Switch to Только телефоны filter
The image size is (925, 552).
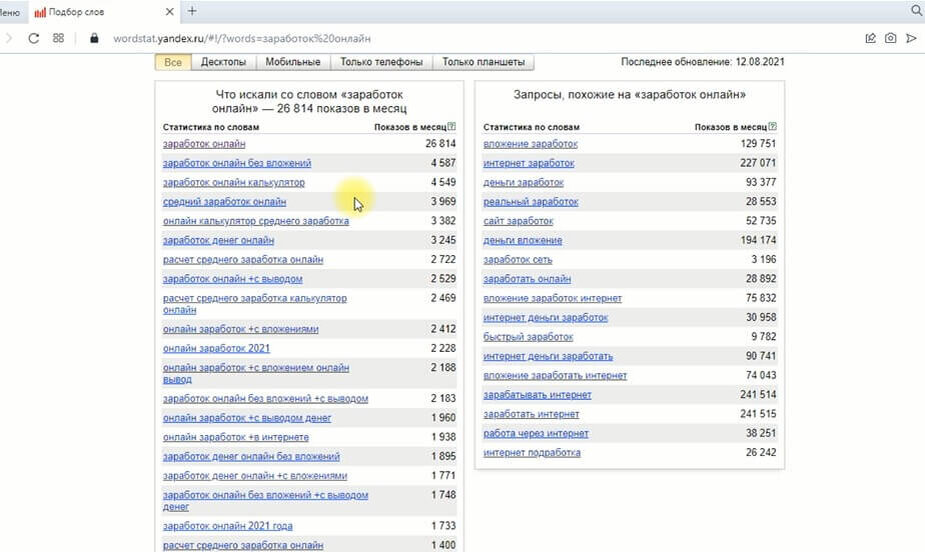(x=381, y=62)
